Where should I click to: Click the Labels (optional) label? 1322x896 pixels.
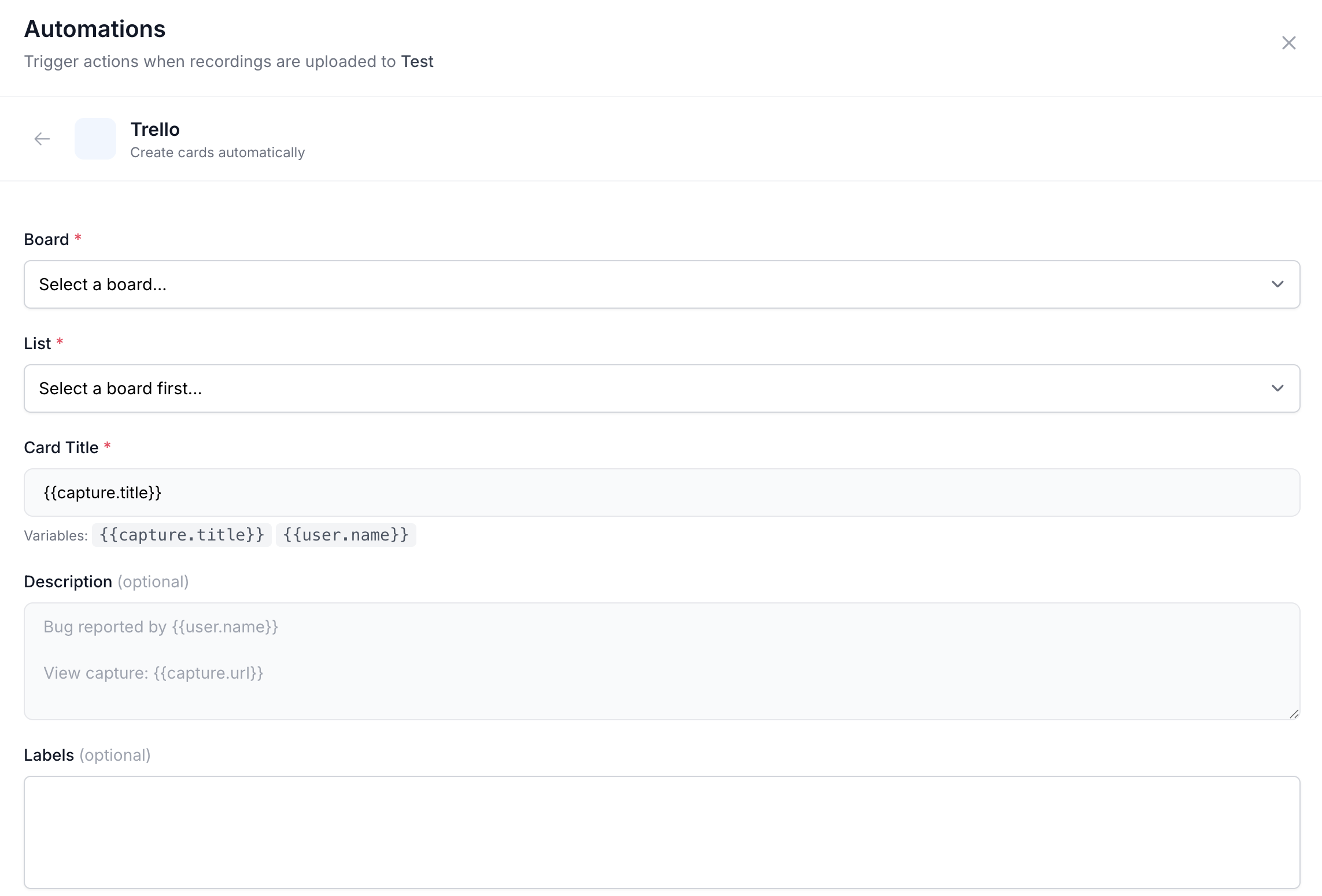(87, 755)
